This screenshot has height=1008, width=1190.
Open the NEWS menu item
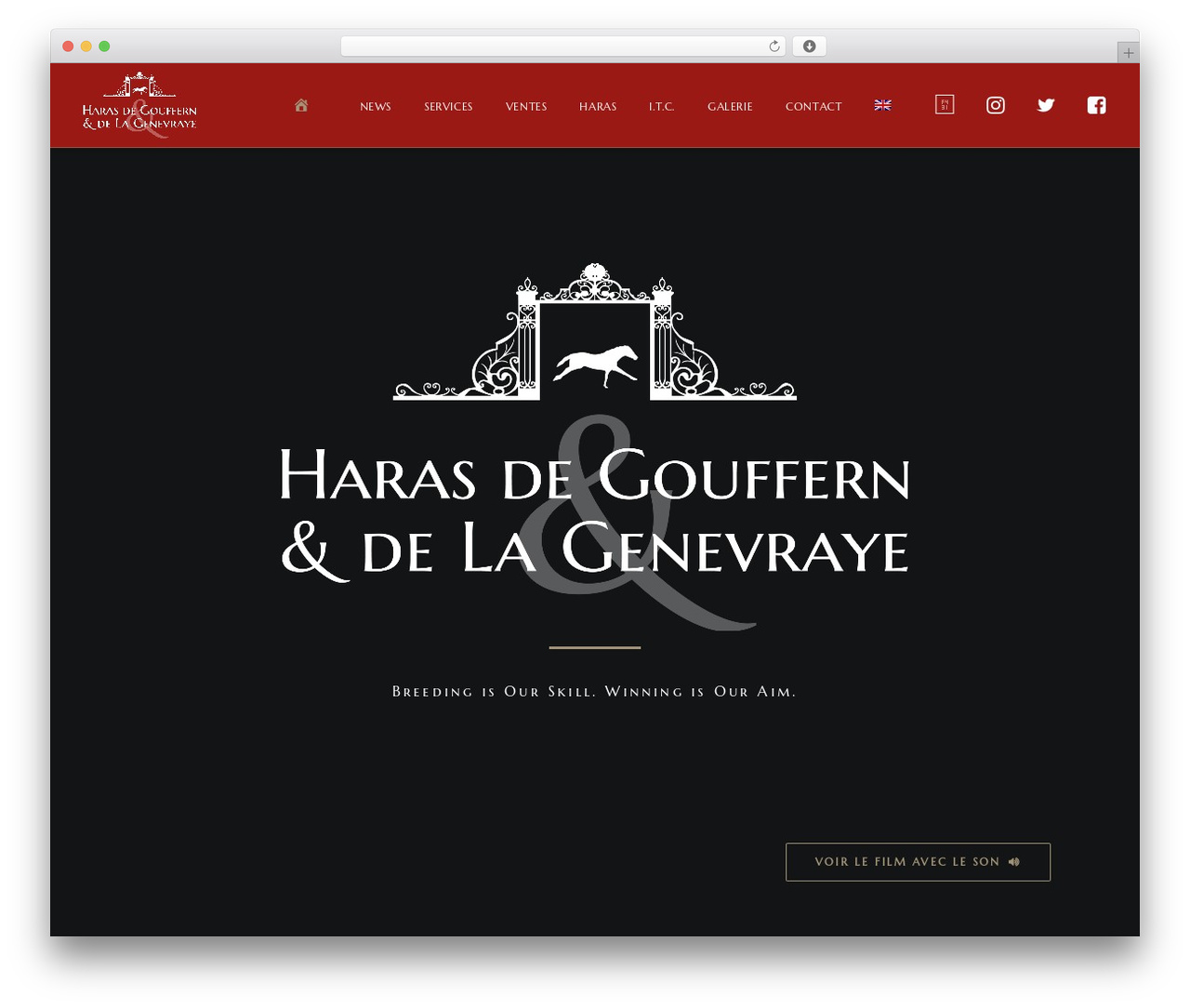point(376,107)
